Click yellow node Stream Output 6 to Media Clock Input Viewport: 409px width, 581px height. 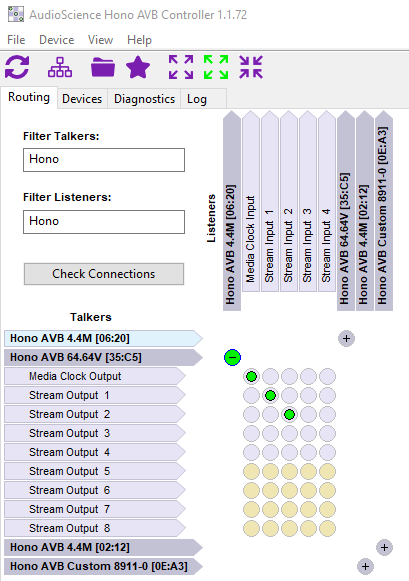point(251,490)
